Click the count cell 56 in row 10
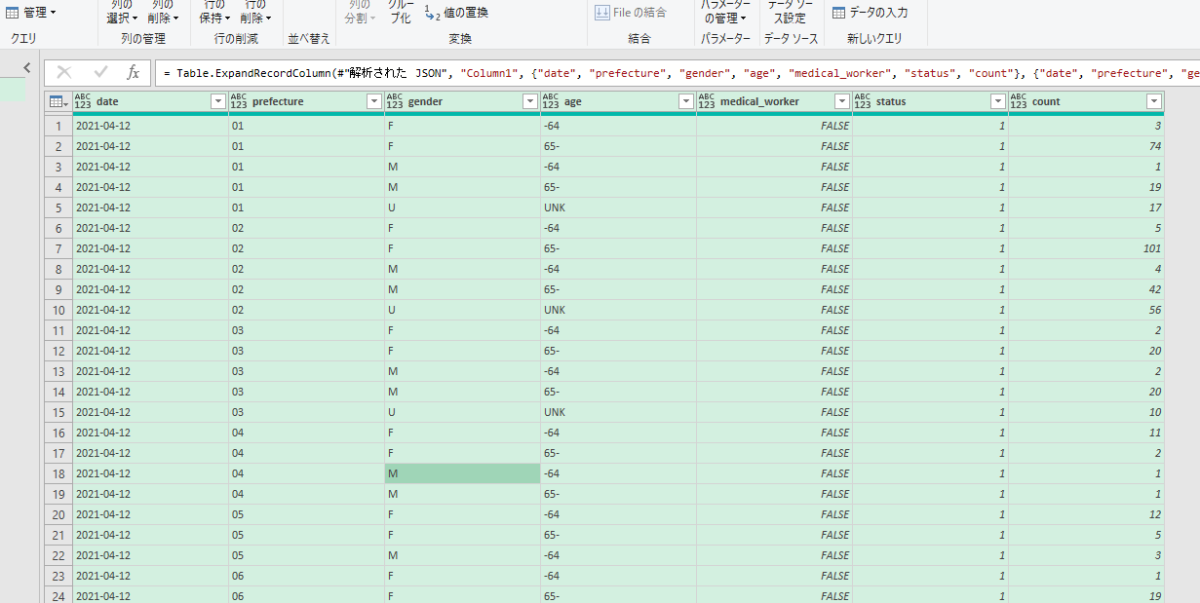Image resolution: width=1200 pixels, height=603 pixels. [1086, 310]
